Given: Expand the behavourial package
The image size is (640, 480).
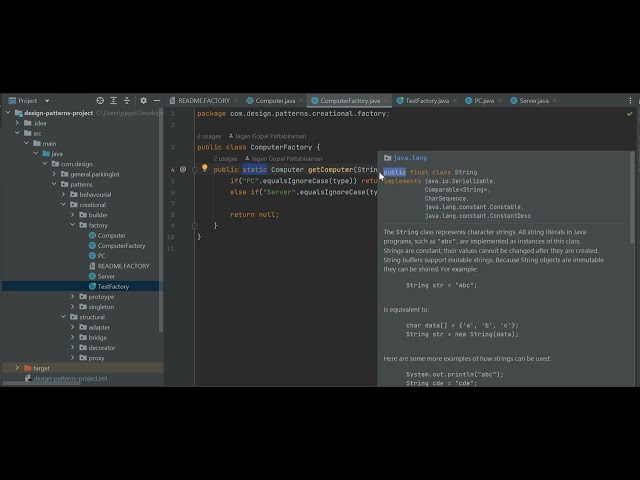Looking at the screenshot, I should 64,194.
